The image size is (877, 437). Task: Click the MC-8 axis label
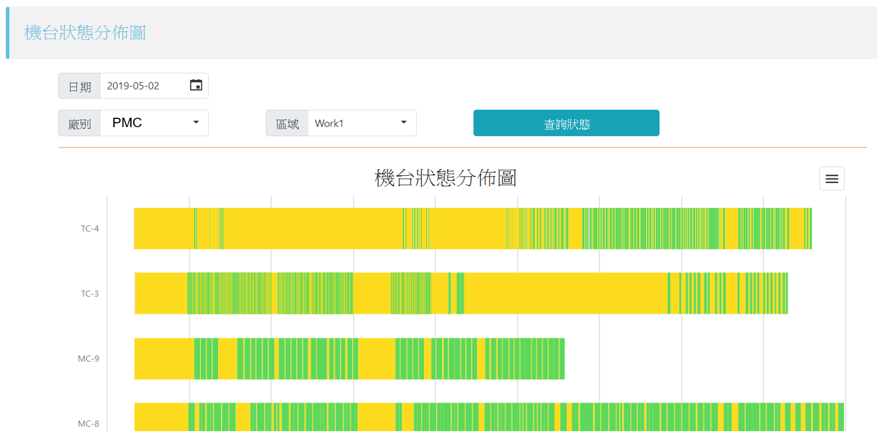89,424
